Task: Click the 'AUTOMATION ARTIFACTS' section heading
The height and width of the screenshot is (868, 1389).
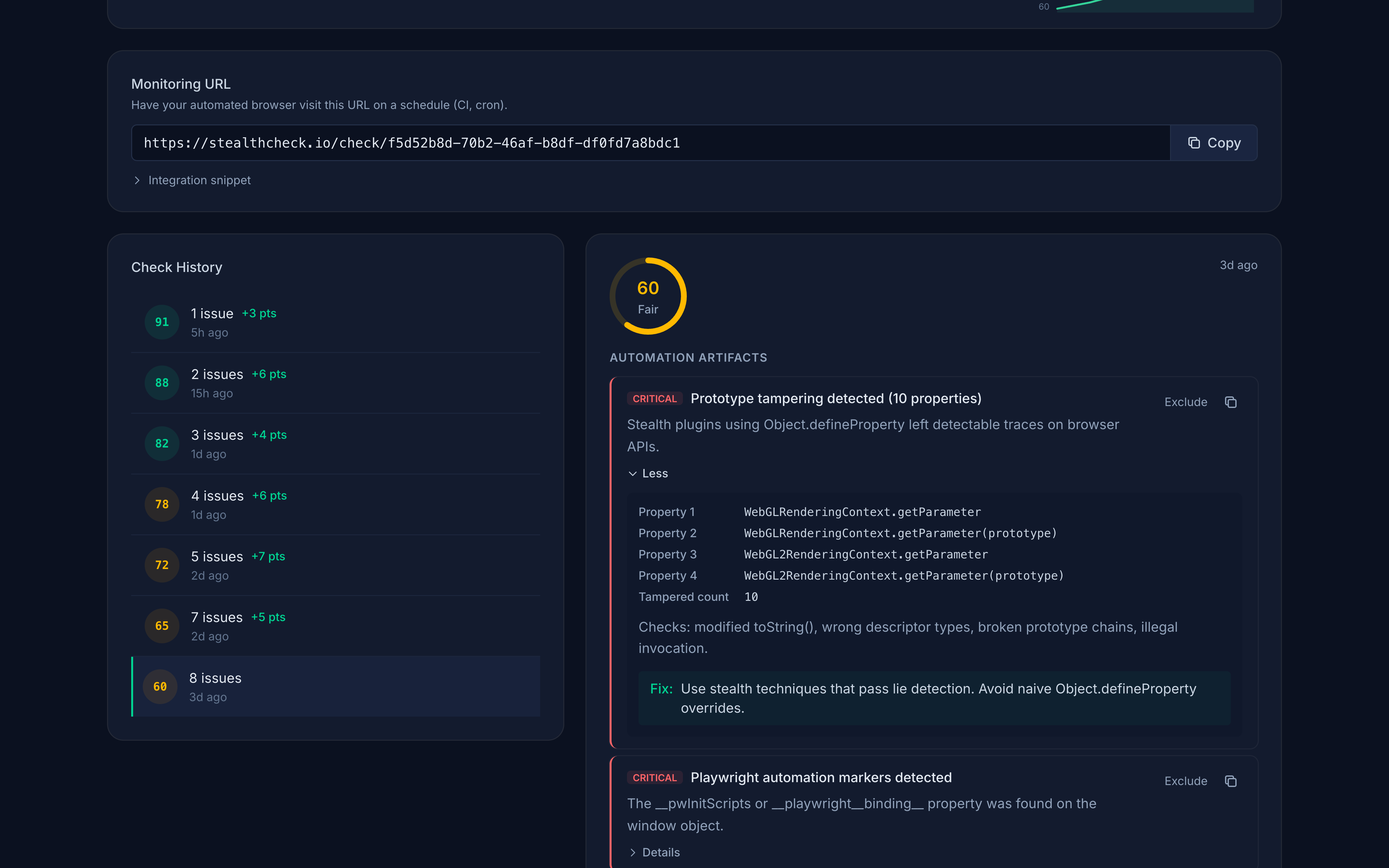Action: [x=688, y=357]
